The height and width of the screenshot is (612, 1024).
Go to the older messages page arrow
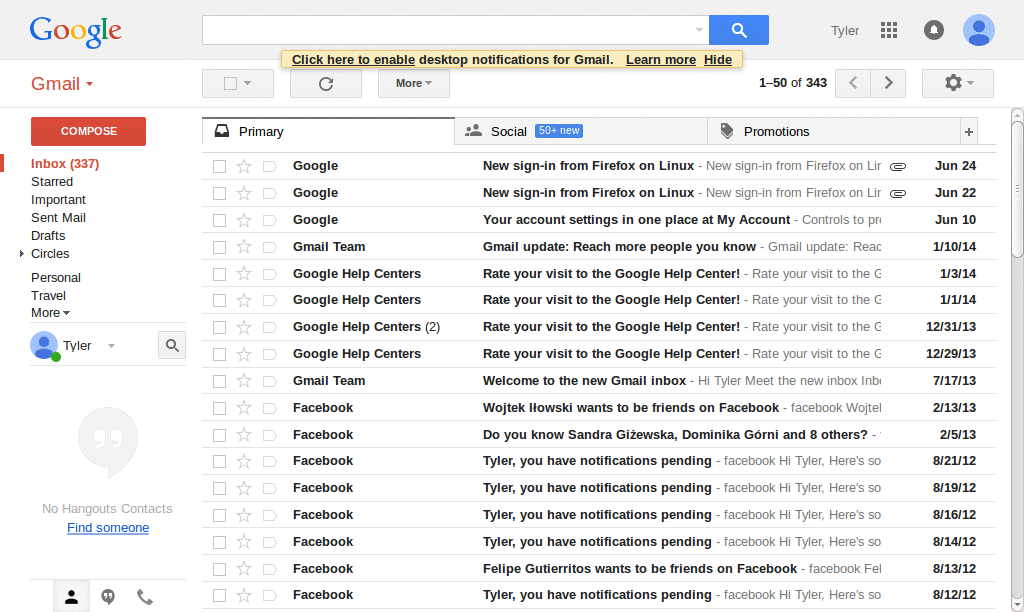click(x=888, y=83)
